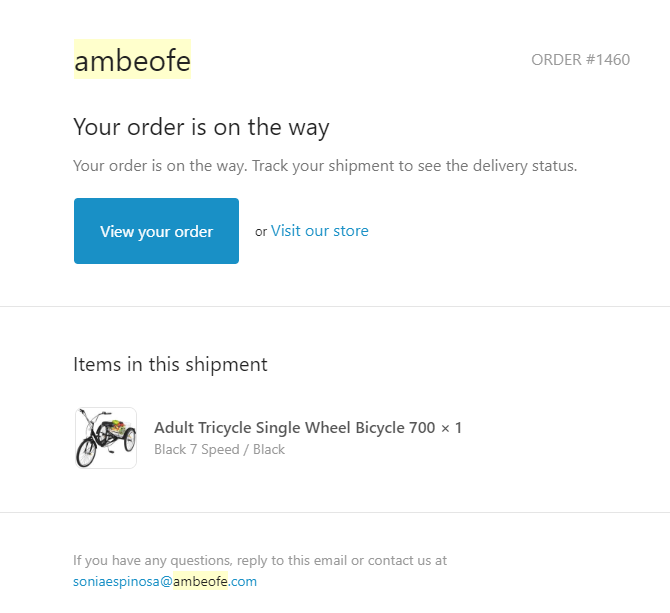Click the If you have any questions footer text
Screen dimensions: 670x613
(260, 560)
